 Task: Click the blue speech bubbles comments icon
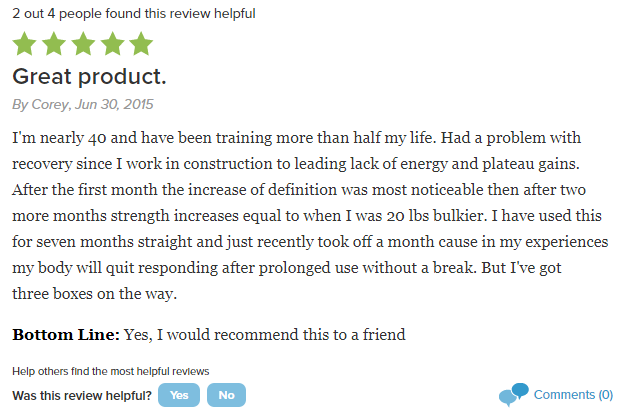pos(513,395)
